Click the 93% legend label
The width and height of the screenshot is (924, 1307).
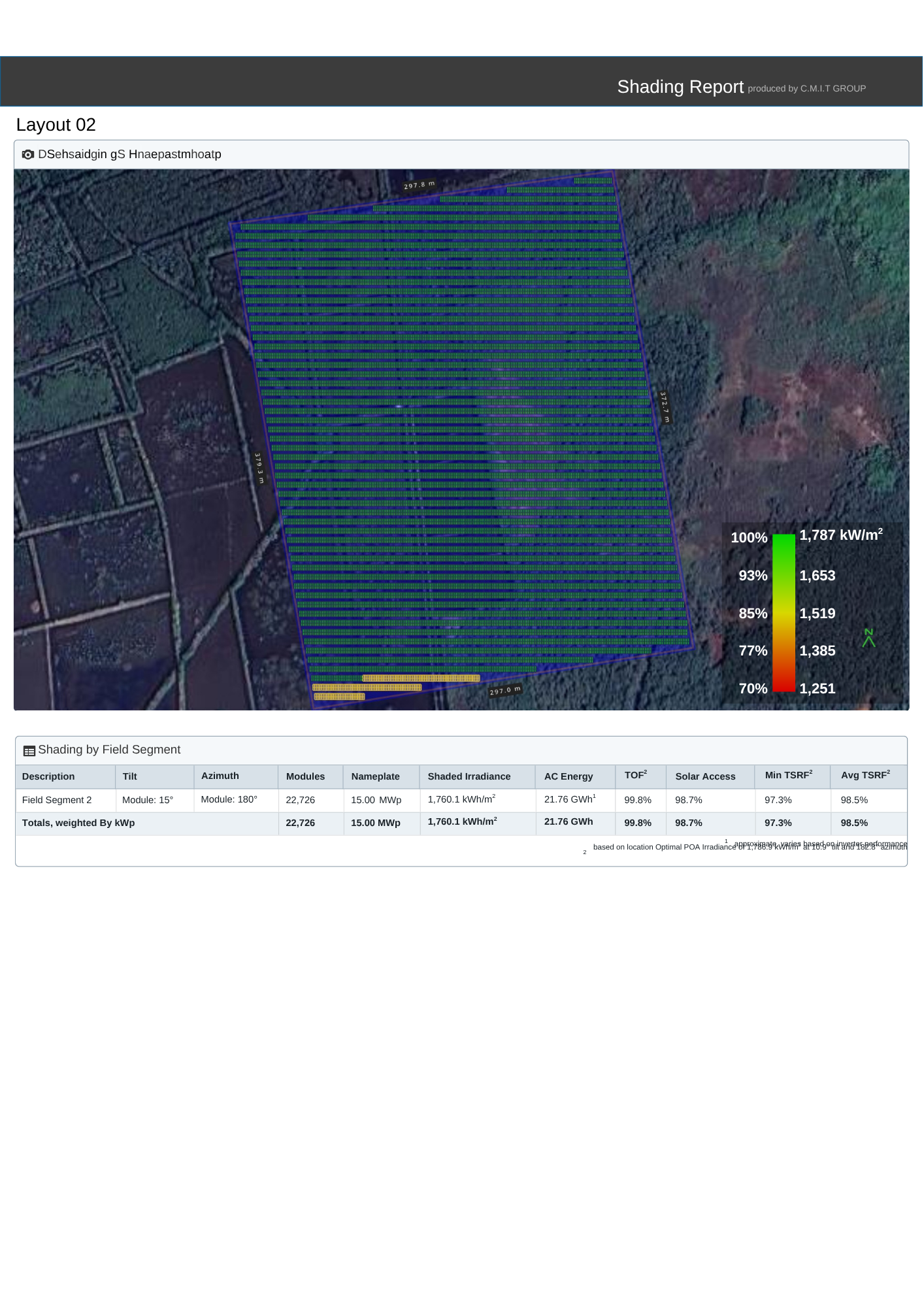tap(753, 576)
